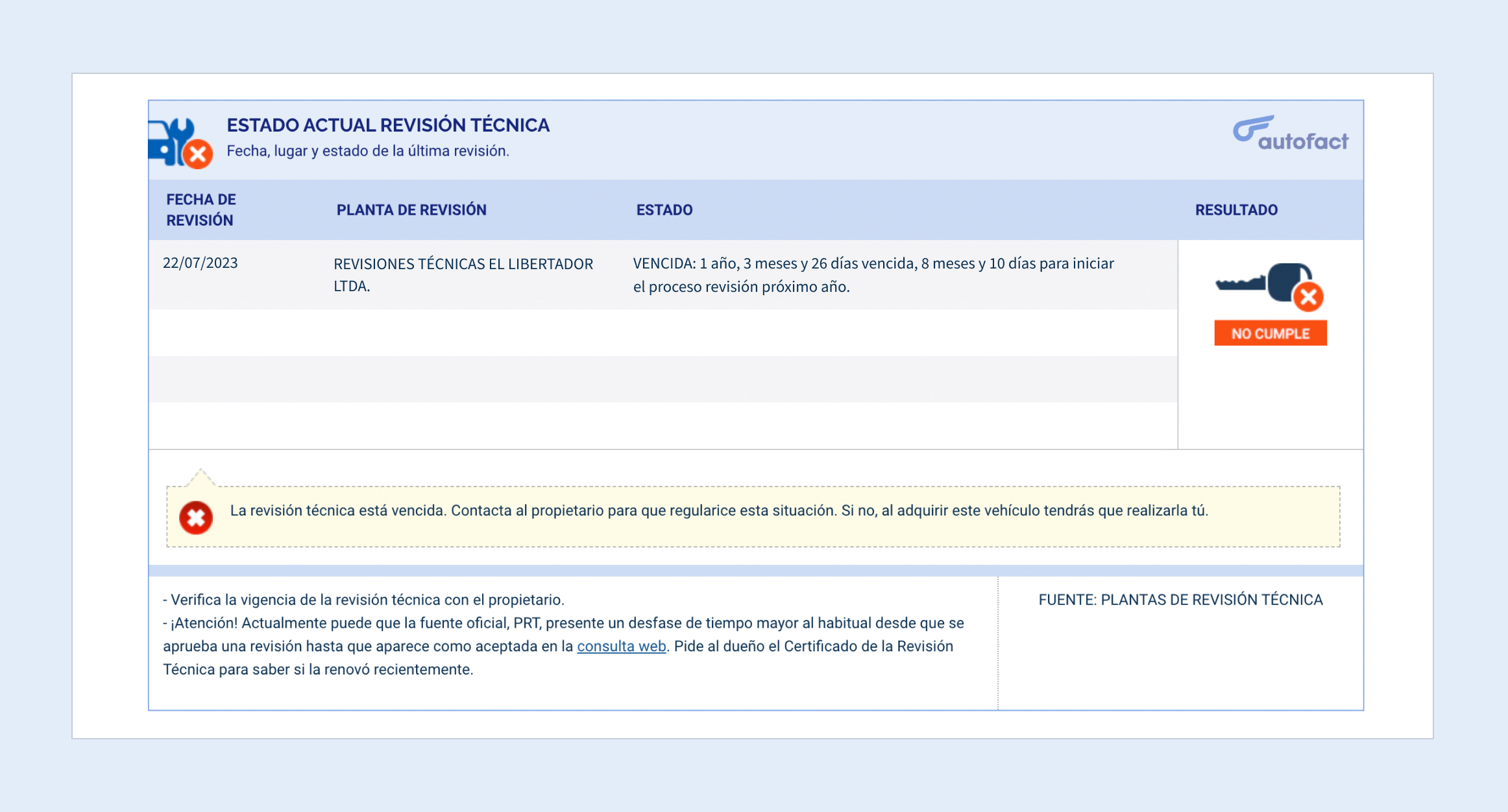Click the ESTADO column header

(664, 209)
